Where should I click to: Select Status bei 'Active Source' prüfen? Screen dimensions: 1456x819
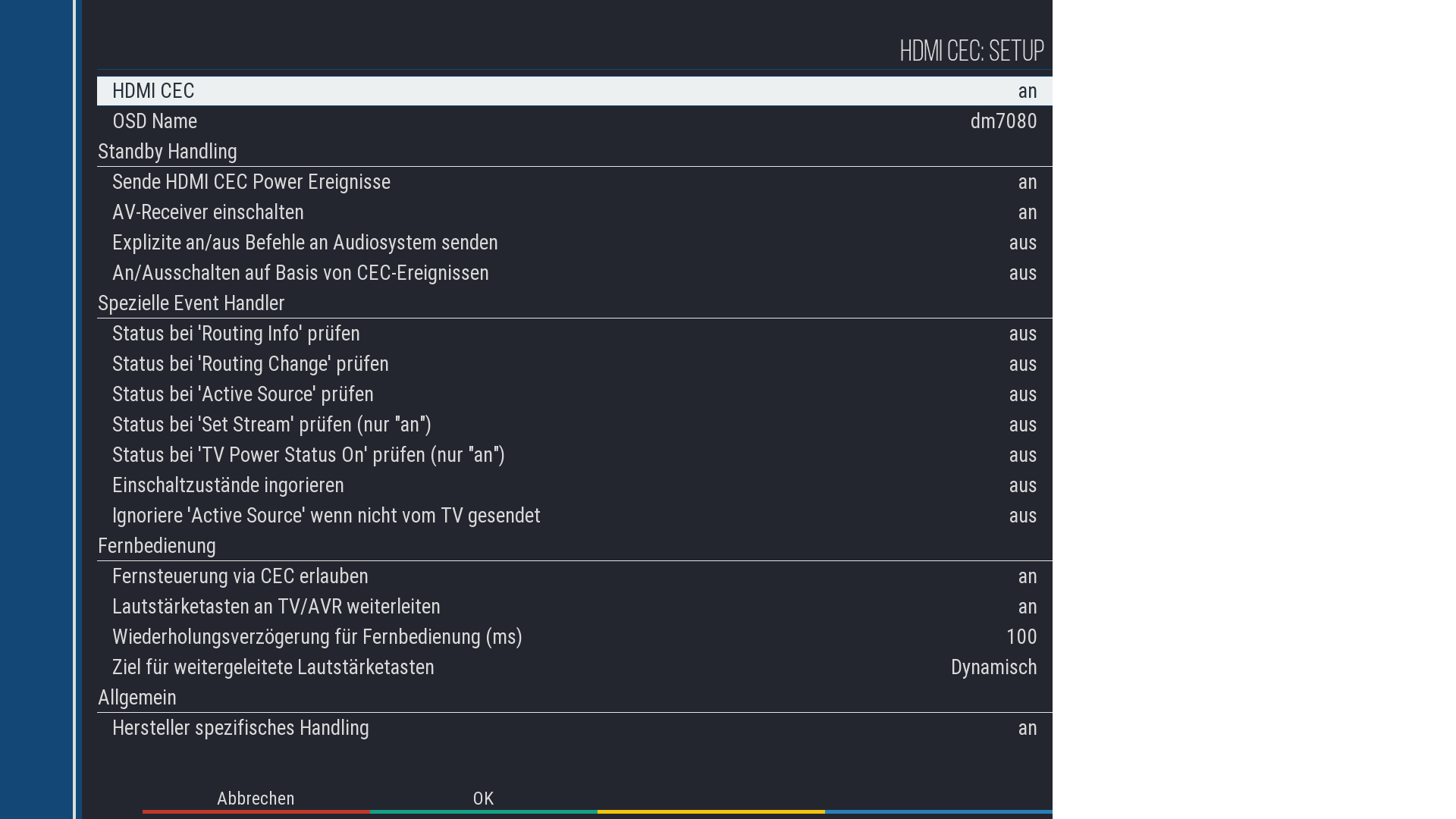tap(574, 394)
